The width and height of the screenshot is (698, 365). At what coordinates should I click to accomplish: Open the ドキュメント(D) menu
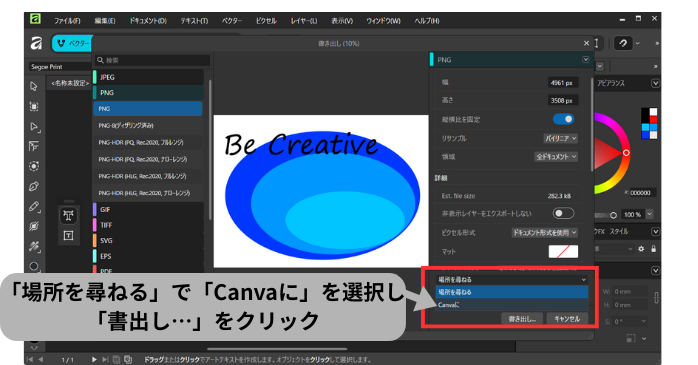tap(148, 21)
